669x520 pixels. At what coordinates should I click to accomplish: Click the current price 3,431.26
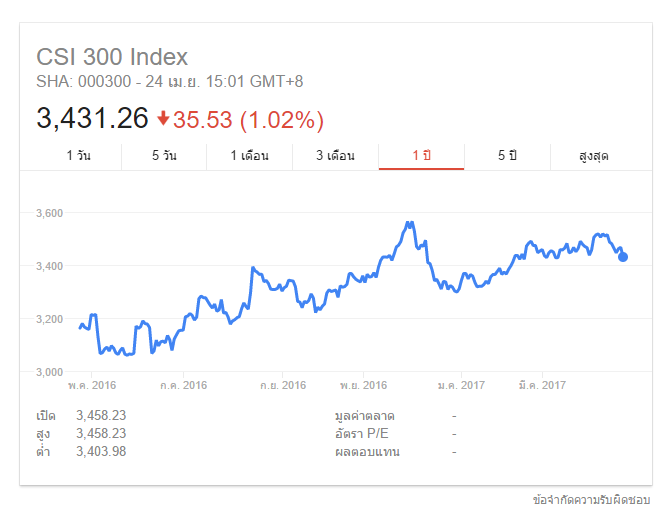92,120
